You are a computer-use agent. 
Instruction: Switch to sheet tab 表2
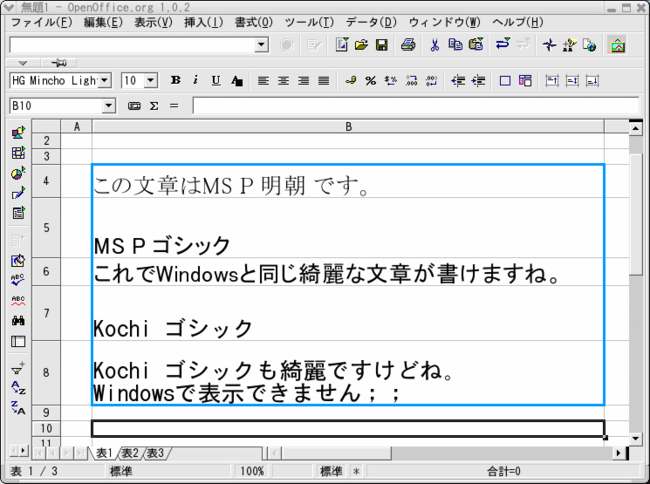click(x=130, y=453)
